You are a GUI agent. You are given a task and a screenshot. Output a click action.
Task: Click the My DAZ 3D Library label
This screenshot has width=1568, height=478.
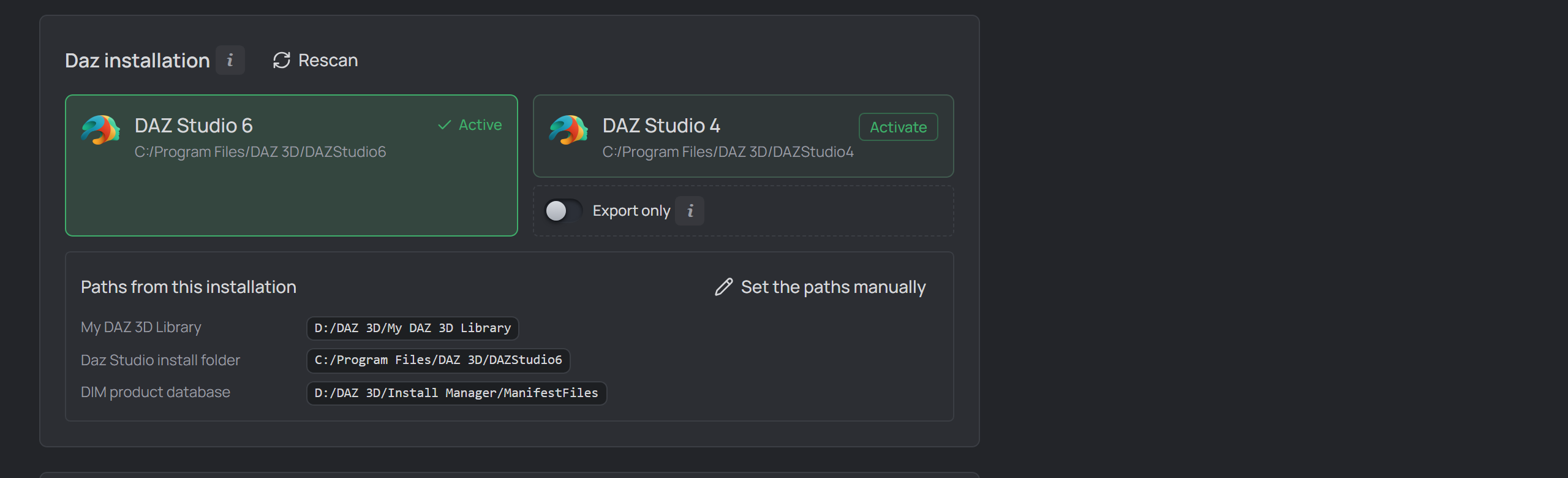141,327
